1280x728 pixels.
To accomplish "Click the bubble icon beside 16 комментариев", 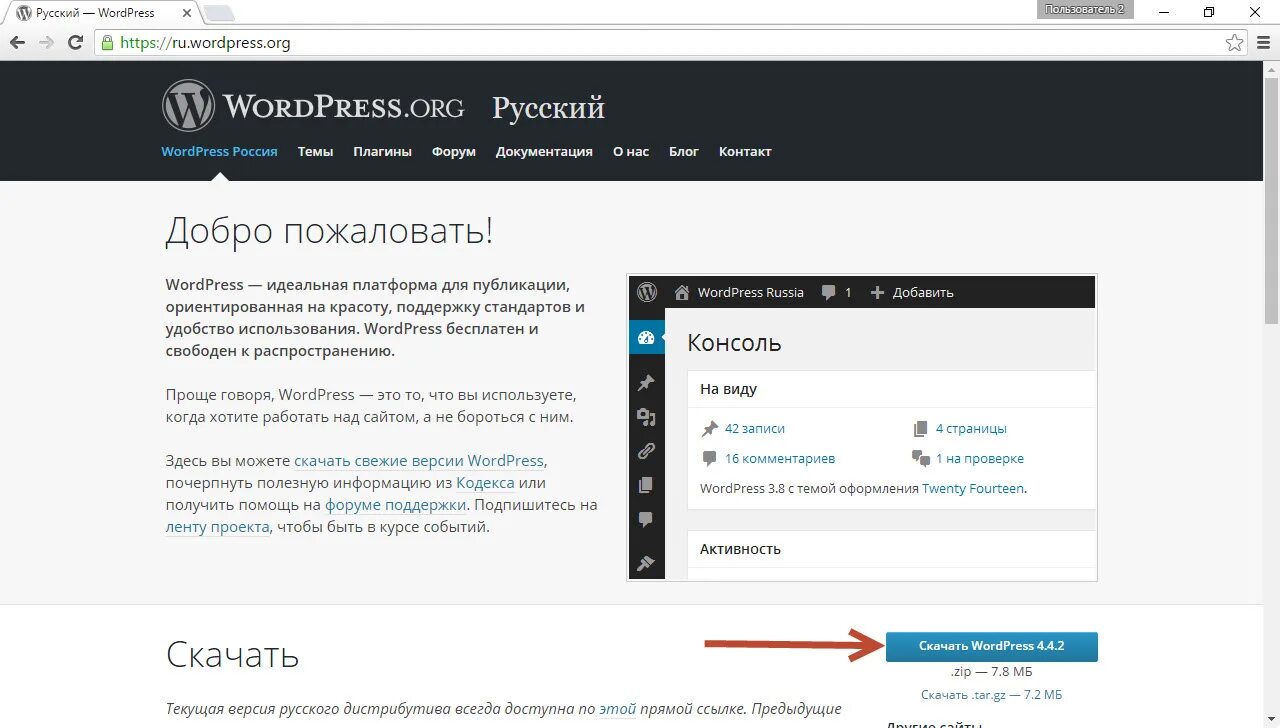I will (x=710, y=458).
